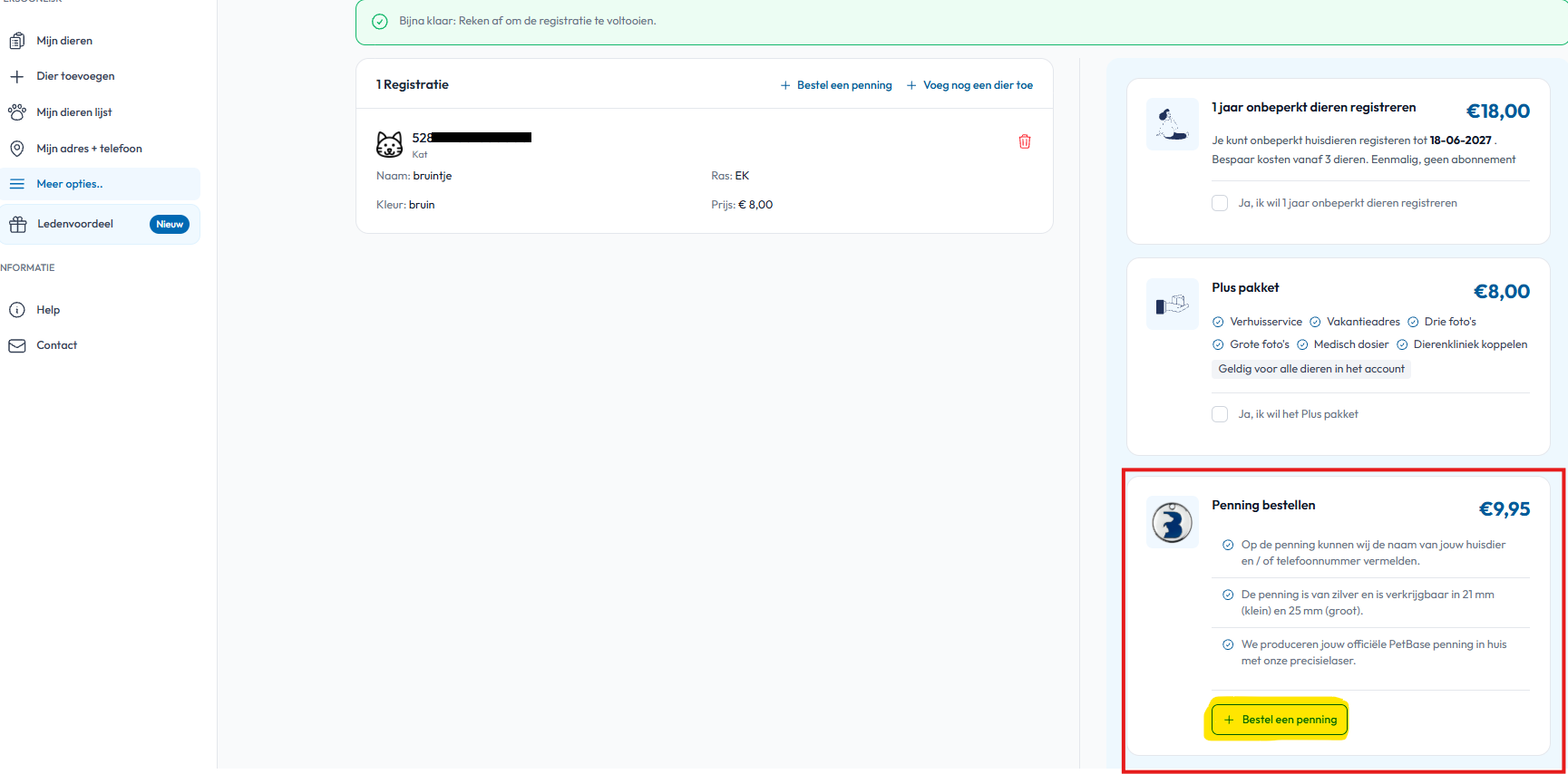Delete the bruintje registration with trash icon

pyautogui.click(x=1025, y=141)
